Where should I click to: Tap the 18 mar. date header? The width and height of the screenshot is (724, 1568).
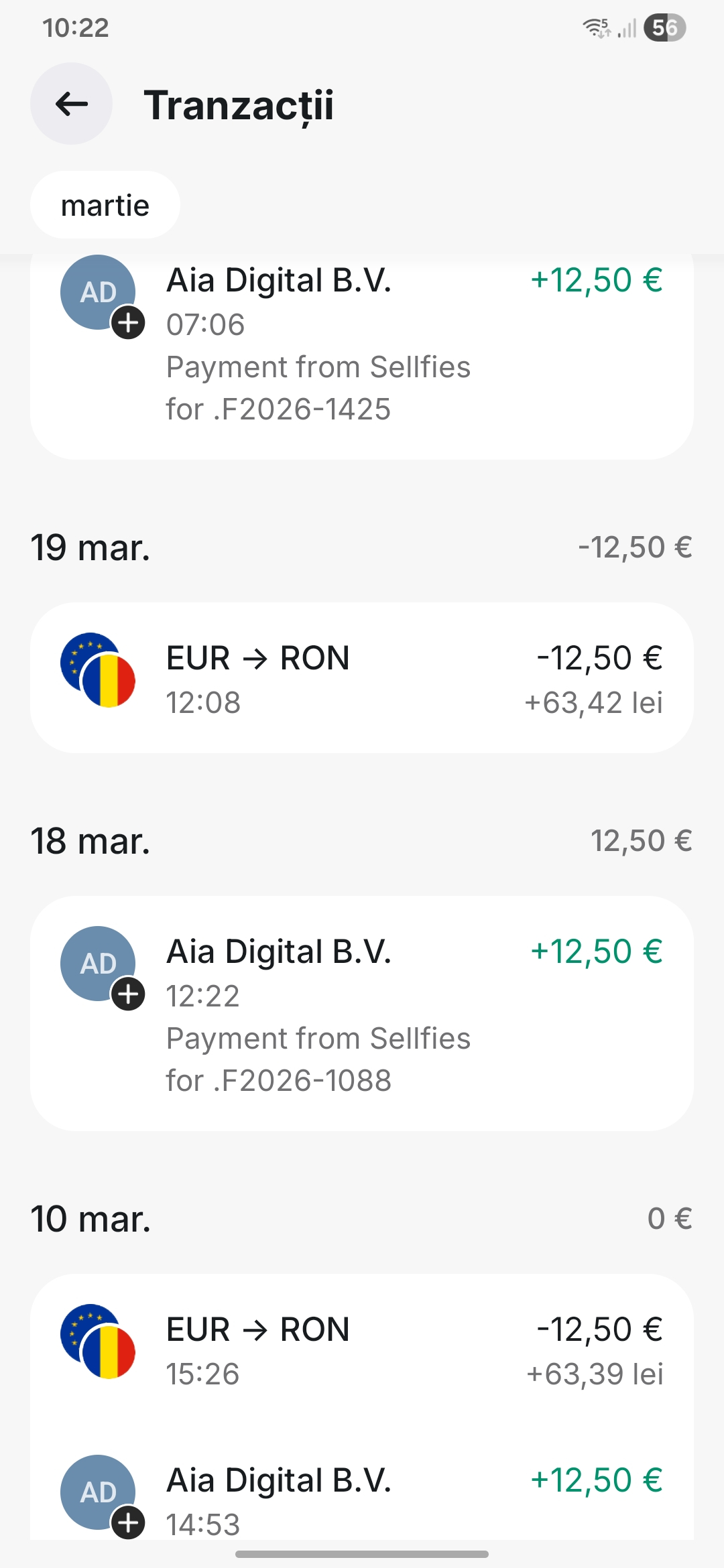pyautogui.click(x=90, y=841)
